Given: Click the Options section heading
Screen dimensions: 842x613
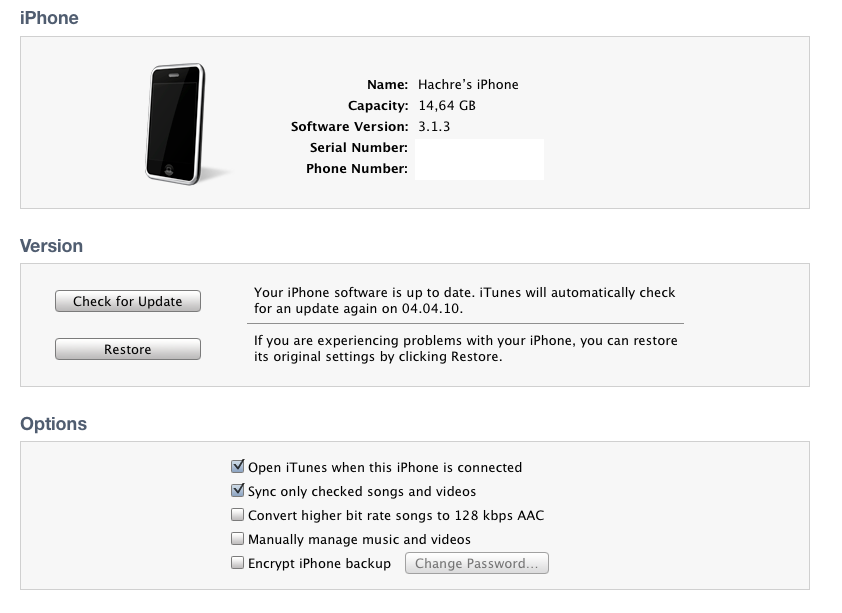Looking at the screenshot, I should (x=54, y=424).
